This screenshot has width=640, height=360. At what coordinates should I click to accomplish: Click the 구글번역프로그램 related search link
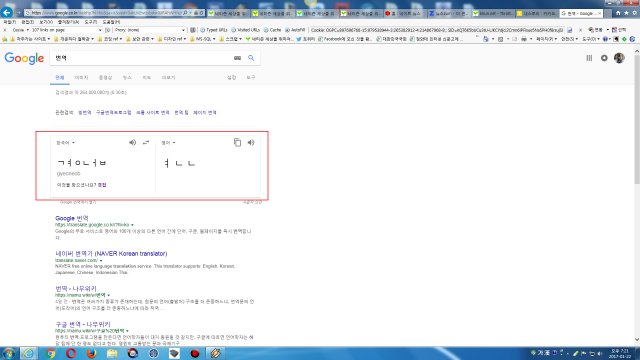(x=113, y=113)
